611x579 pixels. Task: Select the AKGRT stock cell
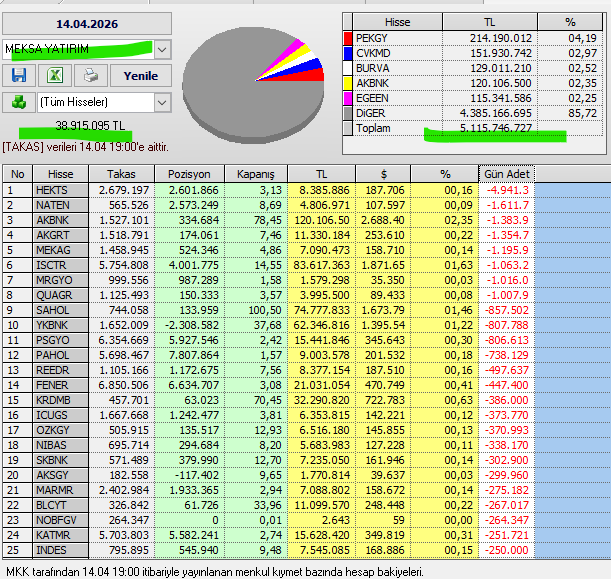60,235
